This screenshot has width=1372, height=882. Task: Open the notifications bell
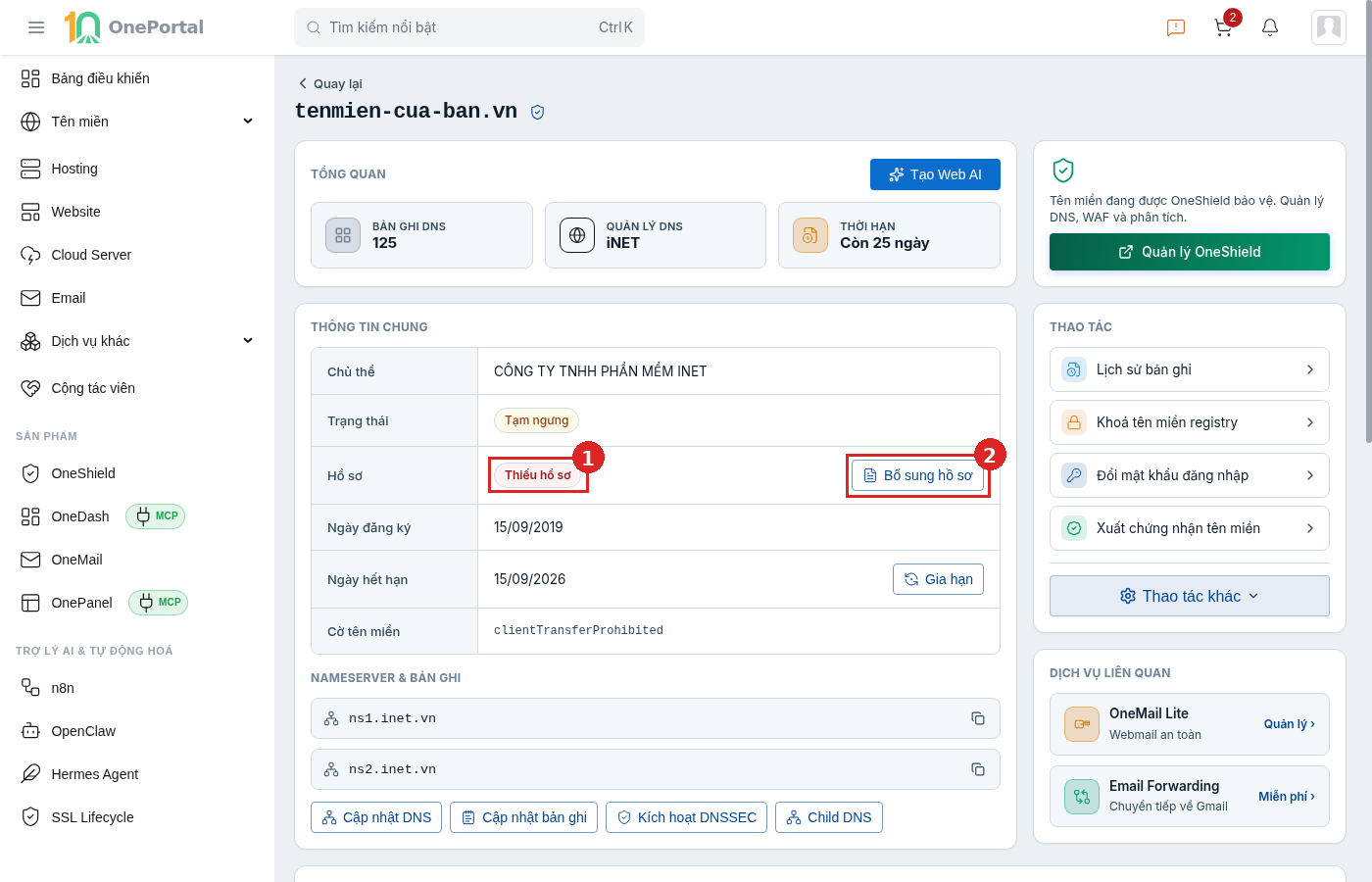click(1270, 27)
